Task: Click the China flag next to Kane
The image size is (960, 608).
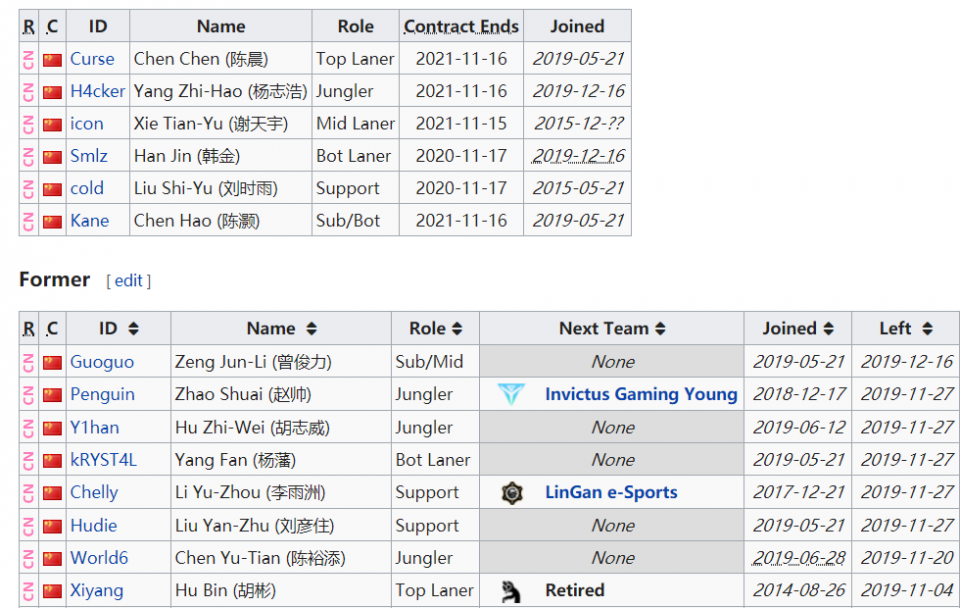Action: [x=53, y=221]
